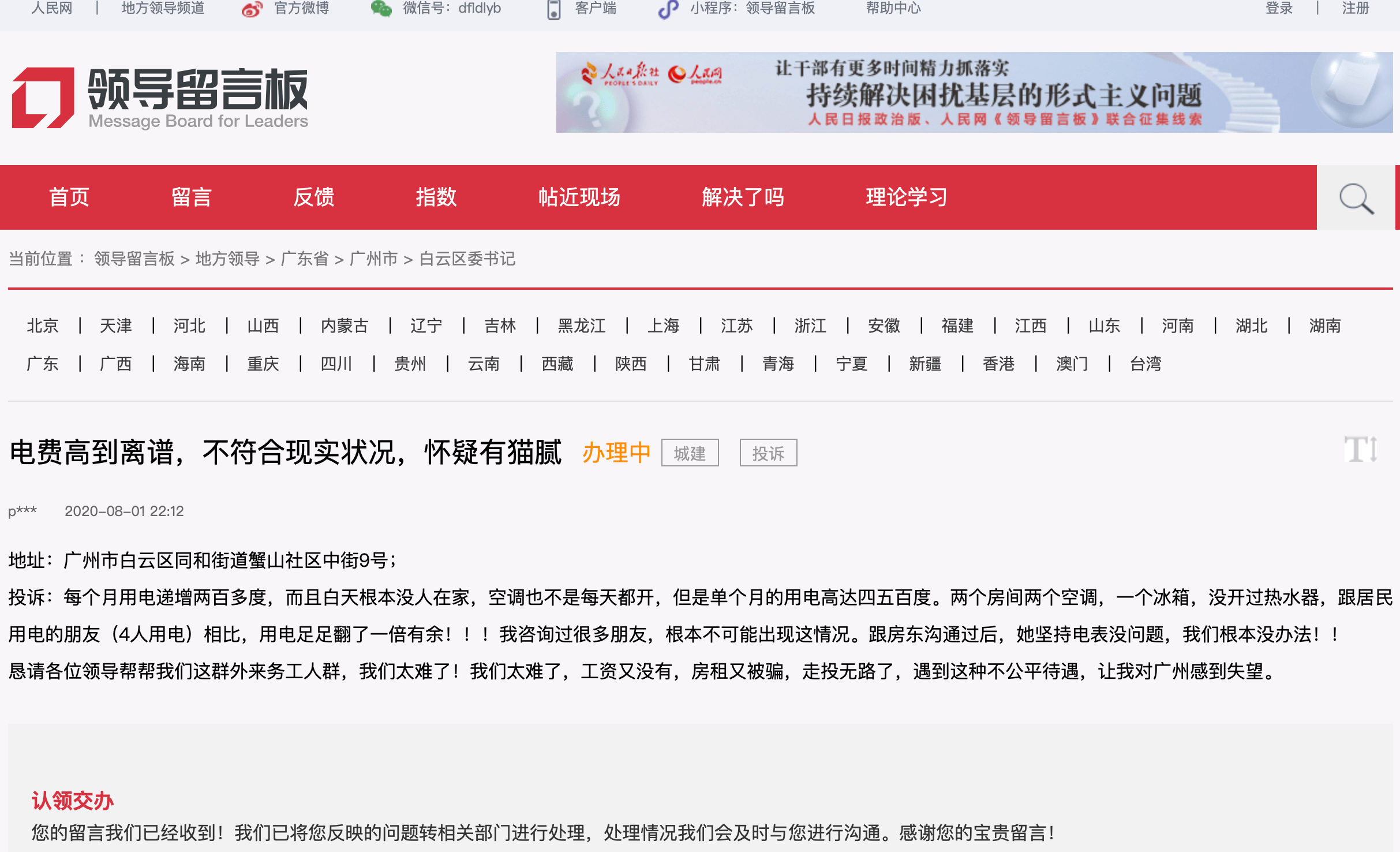The image size is (1400, 852).
Task: Click the text size adjust icon
Action: point(1361,449)
